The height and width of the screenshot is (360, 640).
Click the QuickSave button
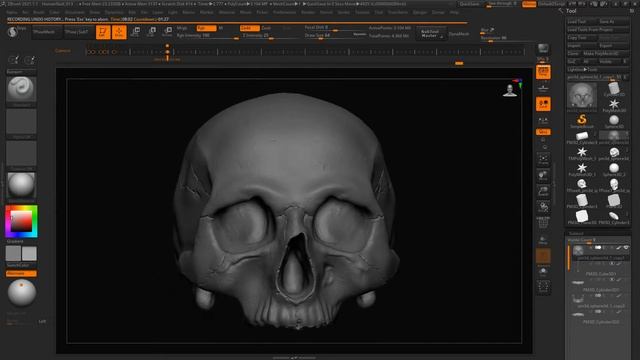click(x=469, y=4)
